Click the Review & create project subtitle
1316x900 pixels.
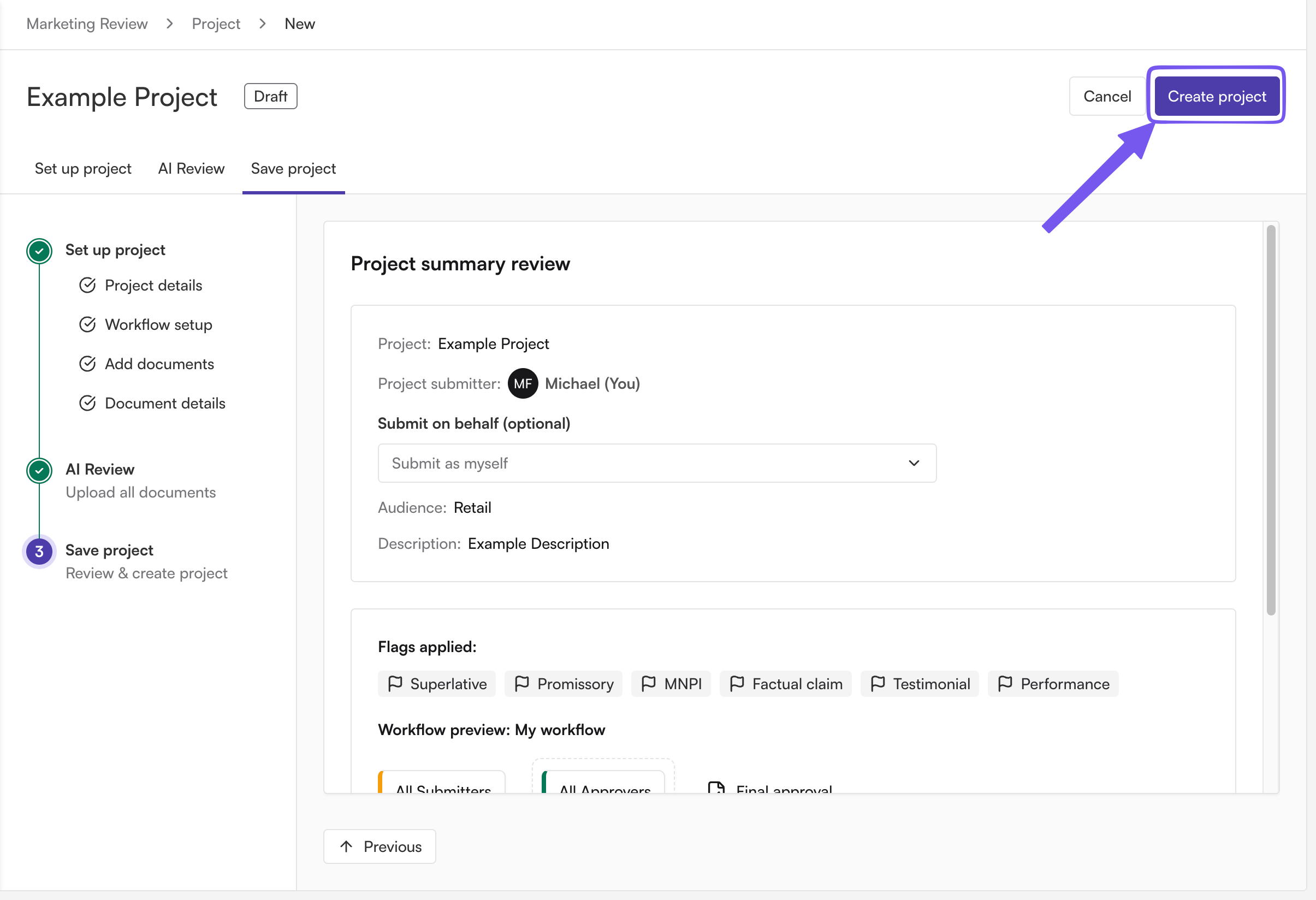click(146, 573)
